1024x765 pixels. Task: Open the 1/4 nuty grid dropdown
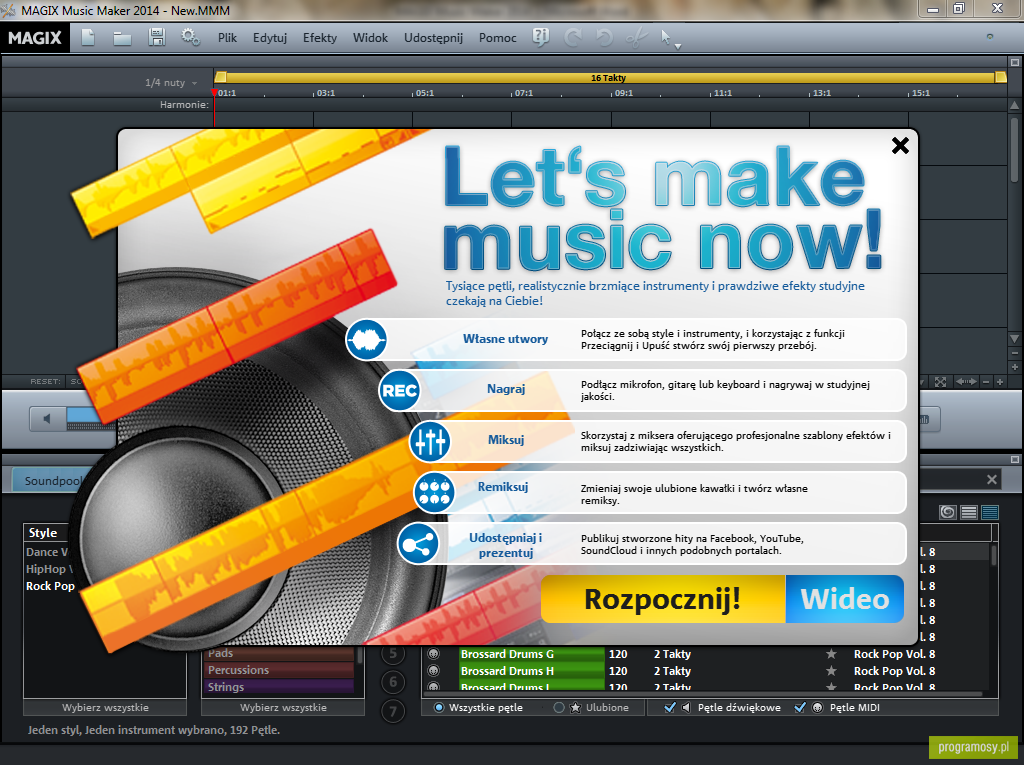171,83
